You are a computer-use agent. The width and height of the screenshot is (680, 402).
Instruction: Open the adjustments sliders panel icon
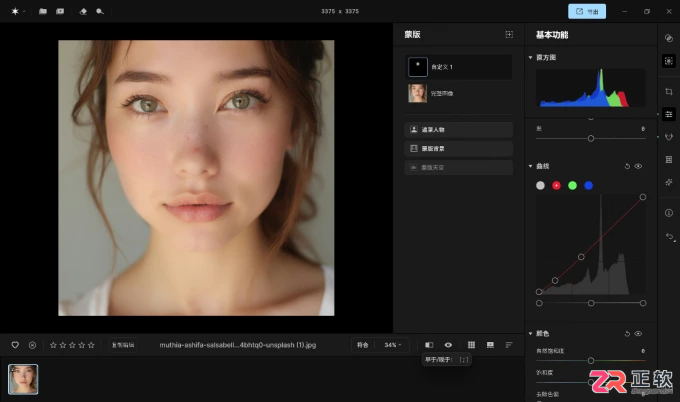pyautogui.click(x=668, y=114)
